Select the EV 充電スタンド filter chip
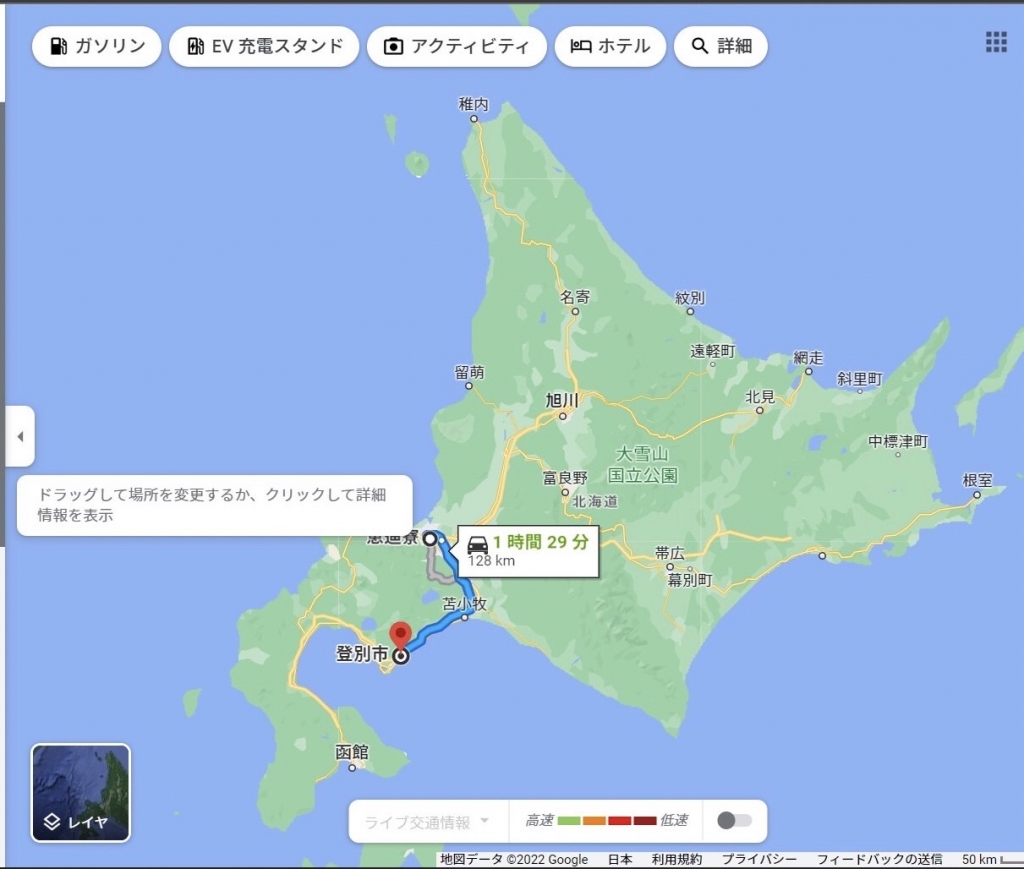This screenshot has height=869, width=1024. point(264,46)
